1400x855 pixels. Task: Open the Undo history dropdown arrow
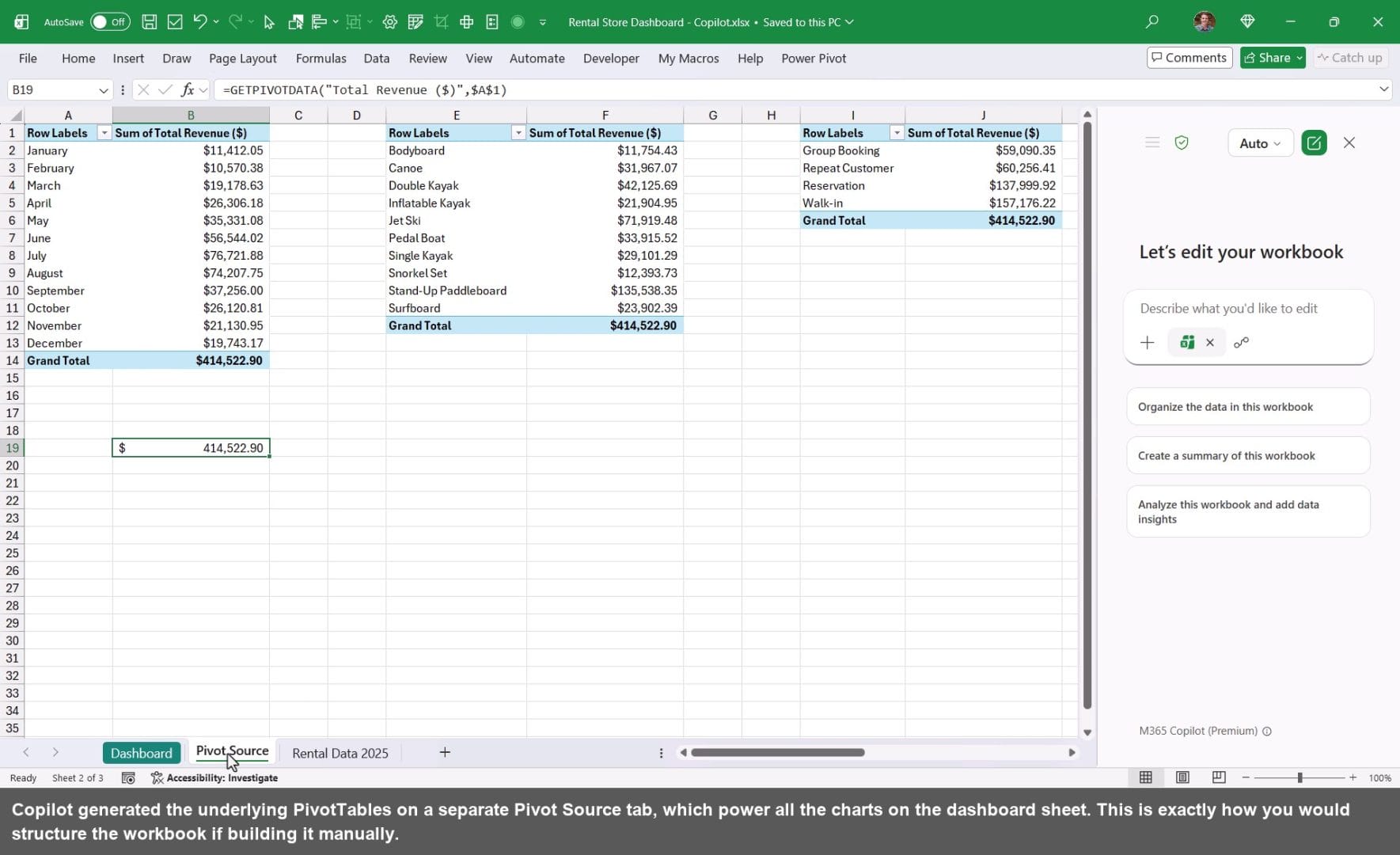click(216, 22)
